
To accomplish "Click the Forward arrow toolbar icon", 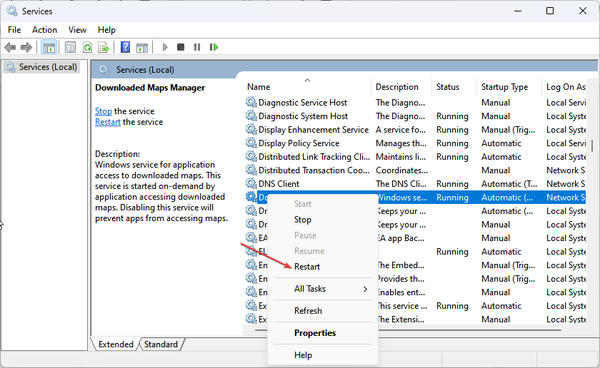I will click(26, 47).
